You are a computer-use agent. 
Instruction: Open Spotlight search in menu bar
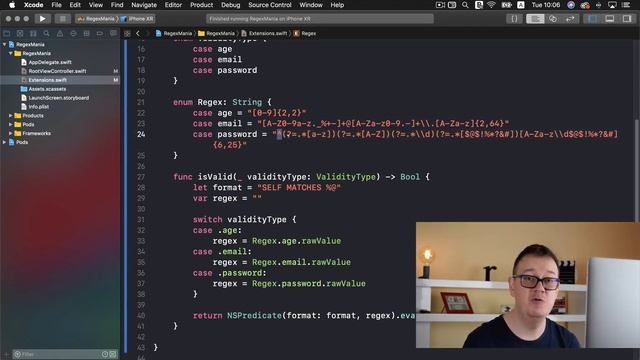(465, 5)
